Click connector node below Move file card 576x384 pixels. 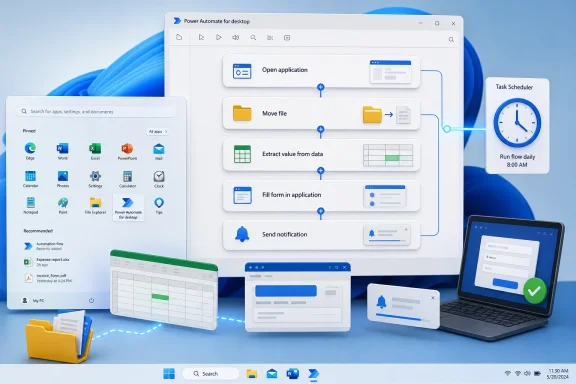point(321,130)
